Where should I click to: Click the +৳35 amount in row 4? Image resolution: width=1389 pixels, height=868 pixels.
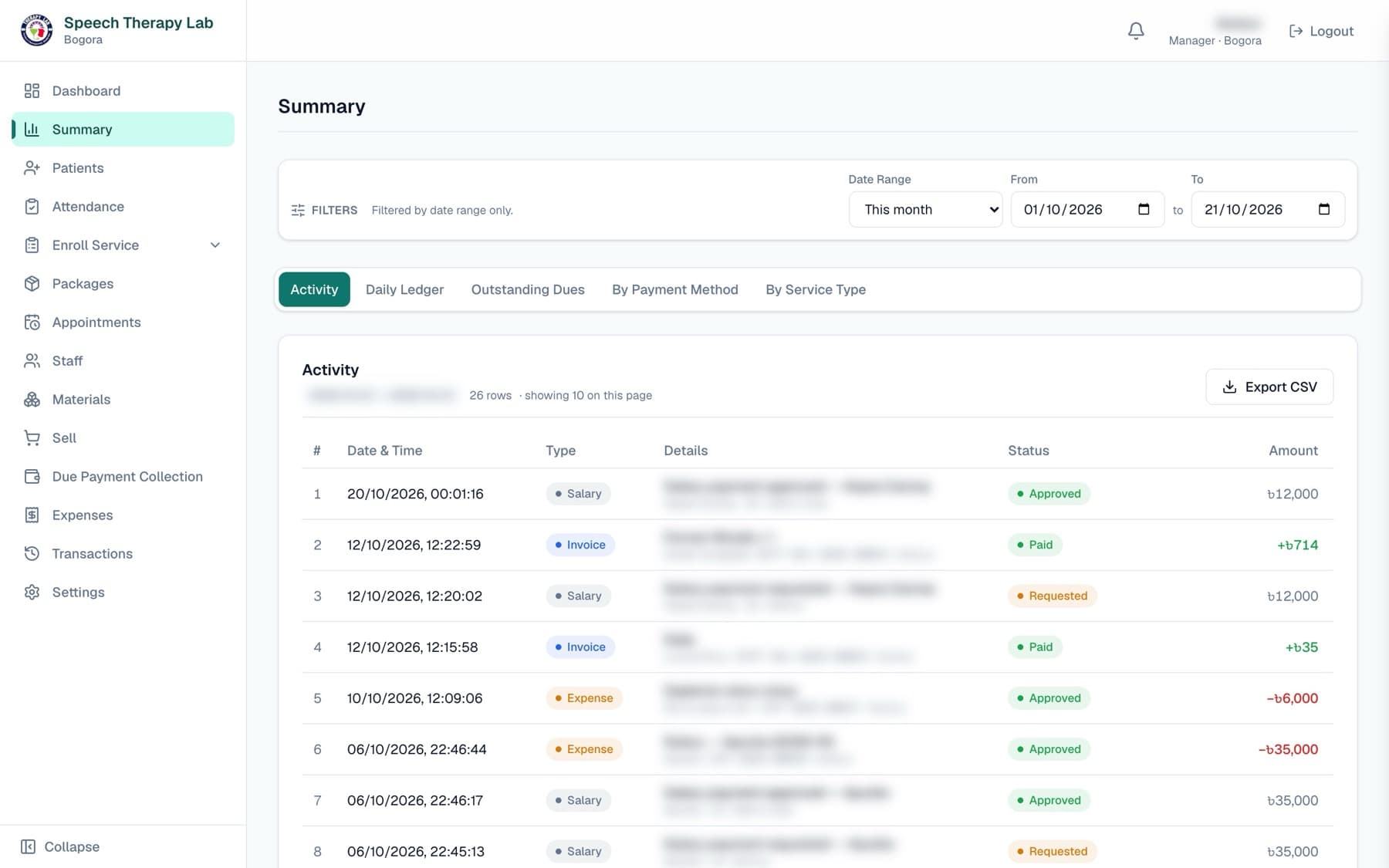1301,647
